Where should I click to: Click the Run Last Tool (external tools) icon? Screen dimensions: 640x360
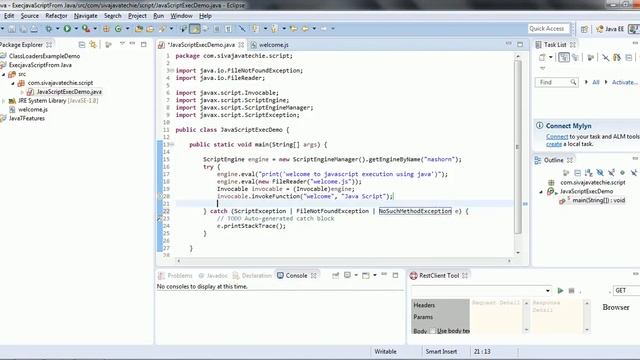point(86,29)
